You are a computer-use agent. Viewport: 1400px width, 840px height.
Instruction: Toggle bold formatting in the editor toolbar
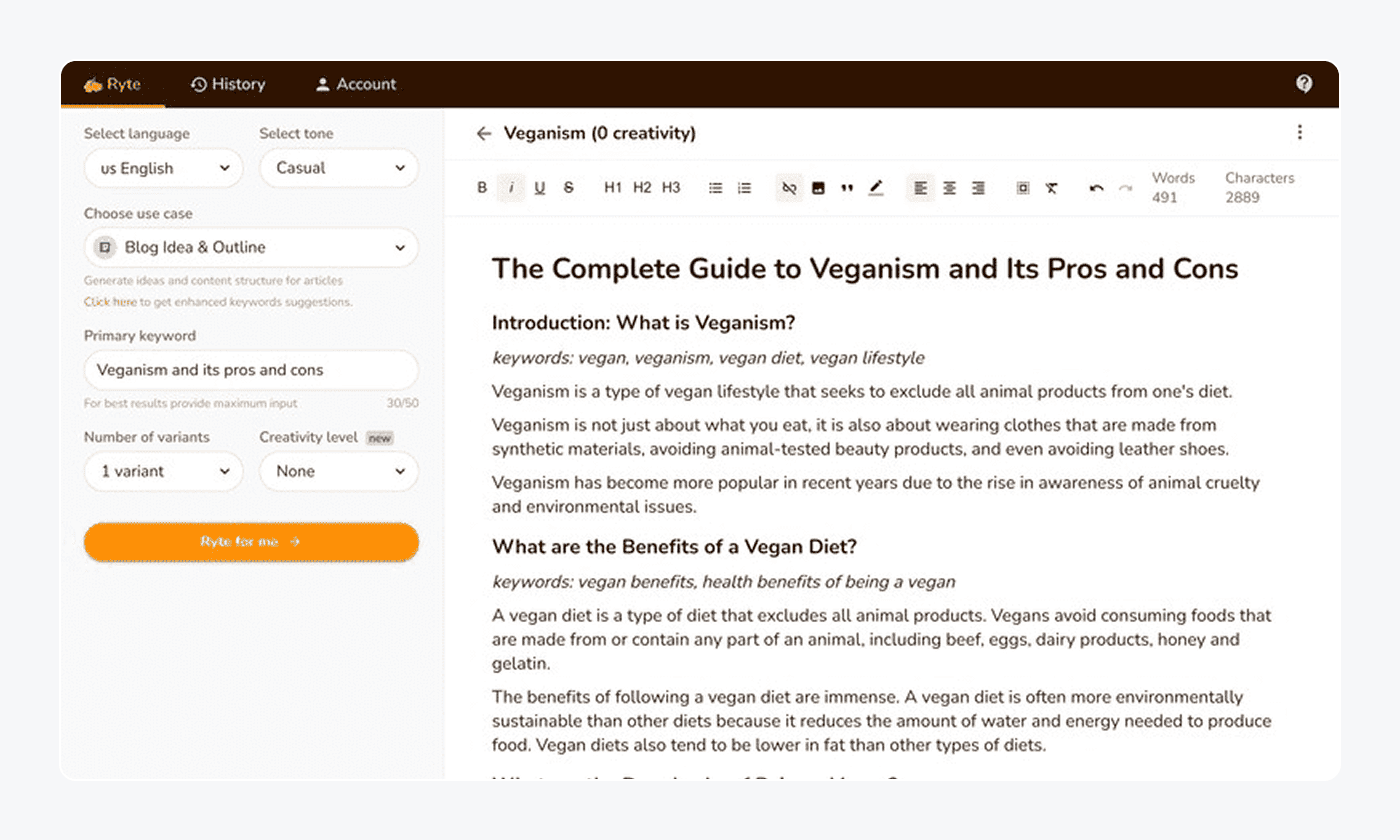pyautogui.click(x=482, y=188)
